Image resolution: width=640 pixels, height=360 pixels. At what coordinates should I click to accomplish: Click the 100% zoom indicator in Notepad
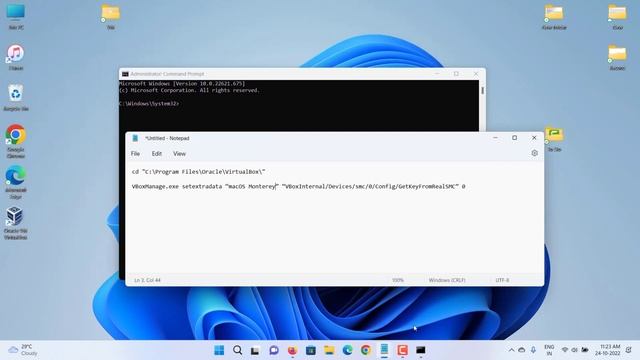pos(398,280)
